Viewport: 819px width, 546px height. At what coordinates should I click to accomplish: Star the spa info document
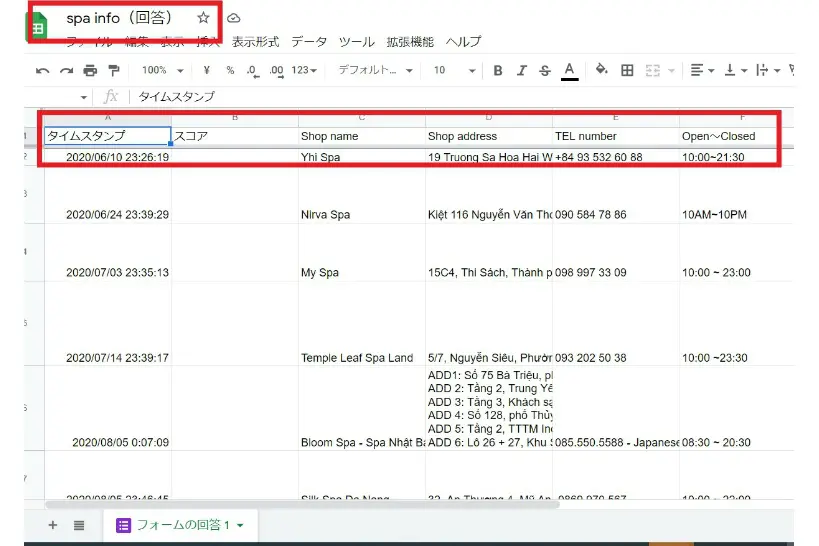[203, 18]
